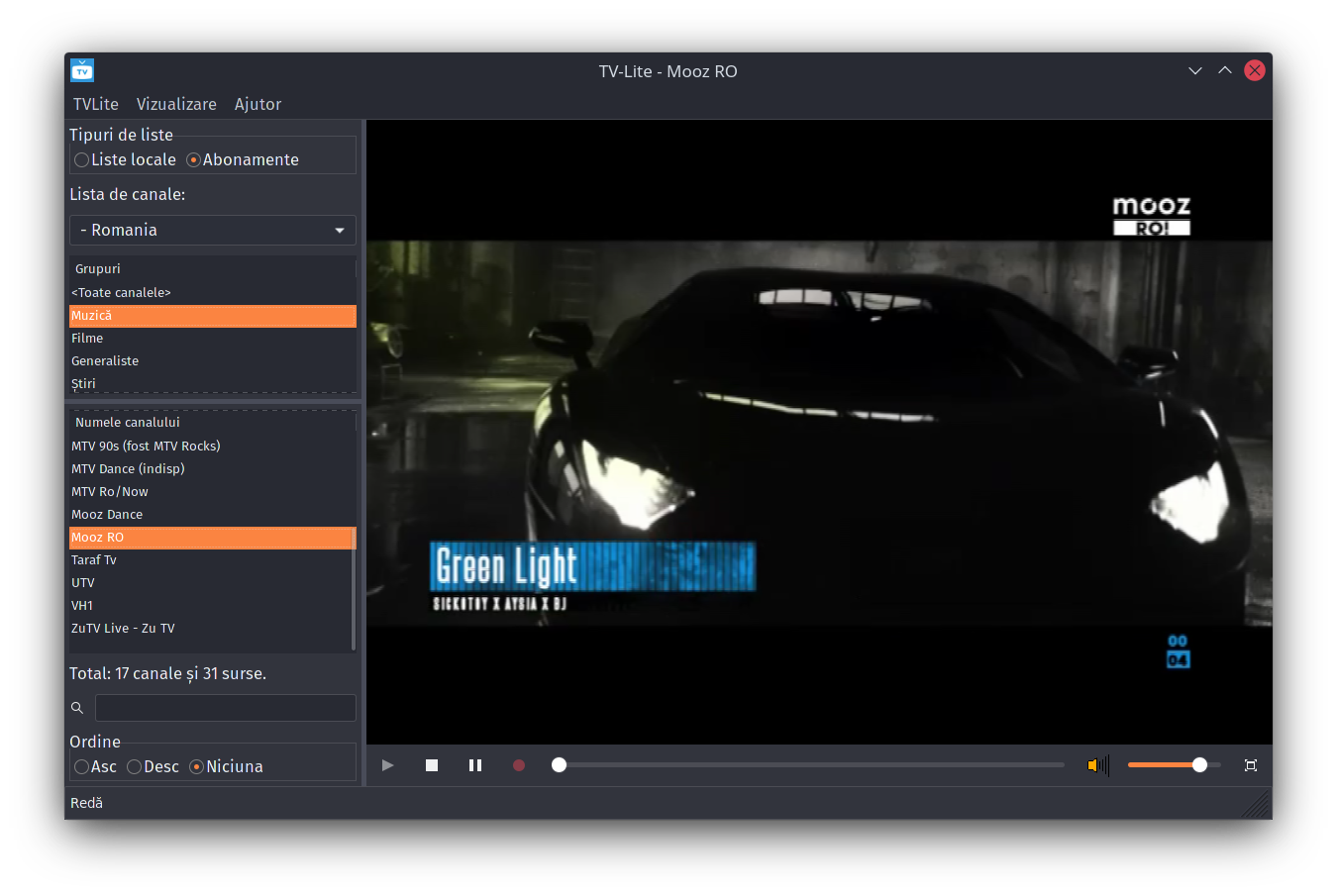Mute audio using the speaker icon
This screenshot has width=1337, height=896.
coord(1097,765)
